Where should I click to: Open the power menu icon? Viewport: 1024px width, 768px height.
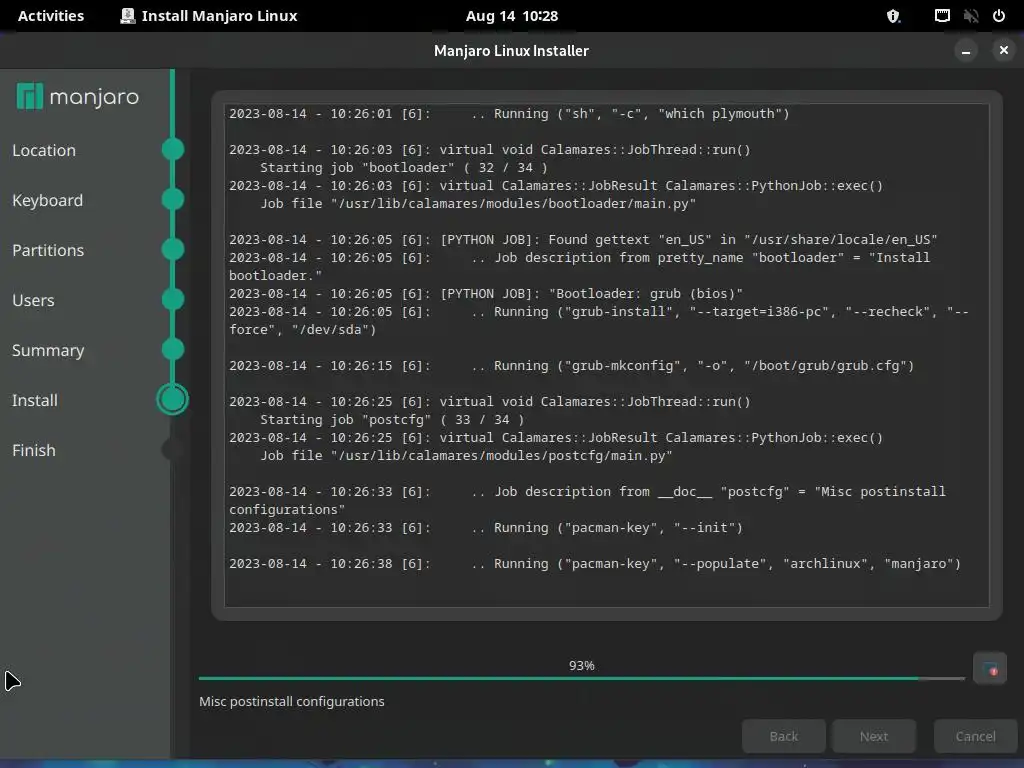click(x=999, y=16)
